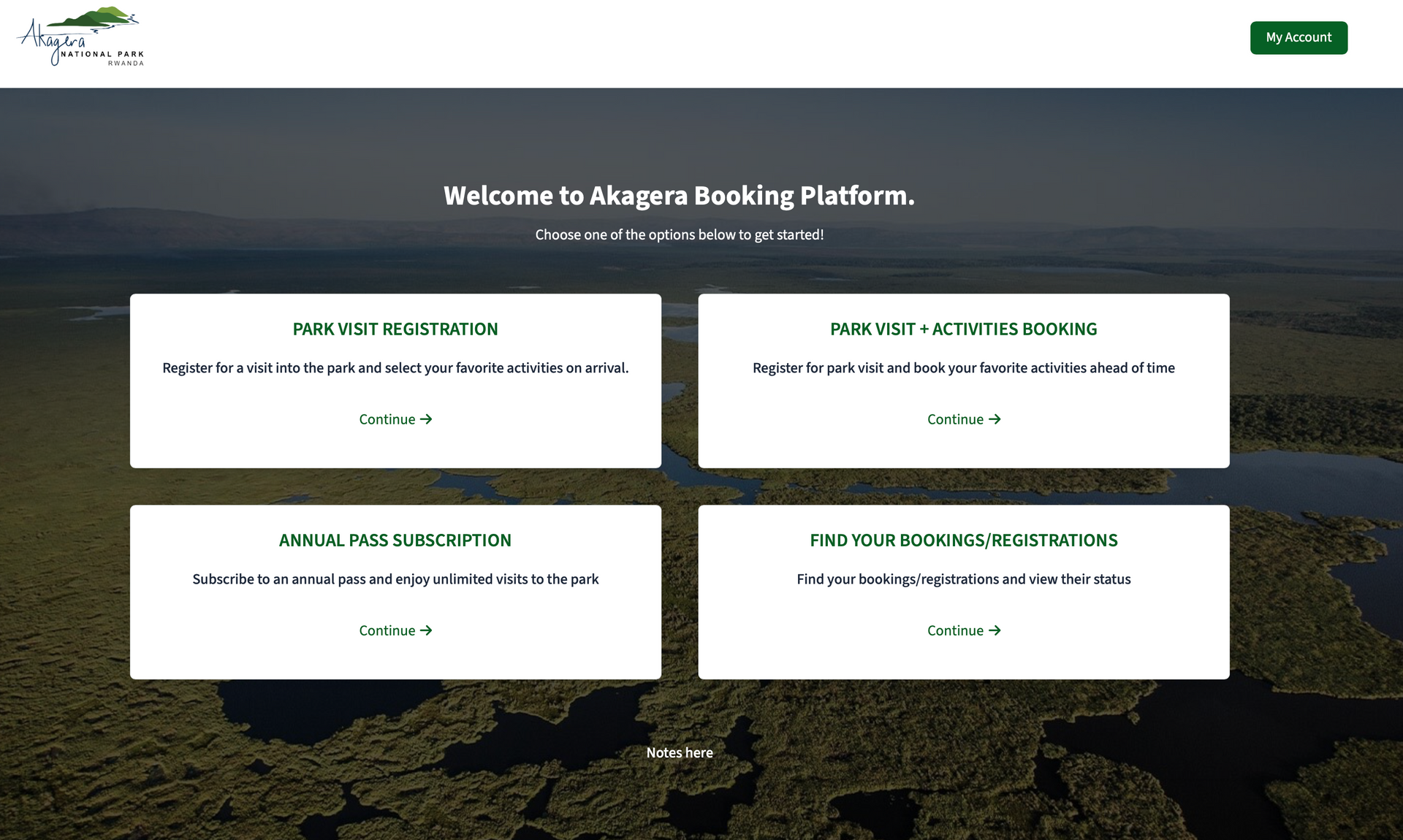
Task: Click 'Notes here' text
Action: 680,752
